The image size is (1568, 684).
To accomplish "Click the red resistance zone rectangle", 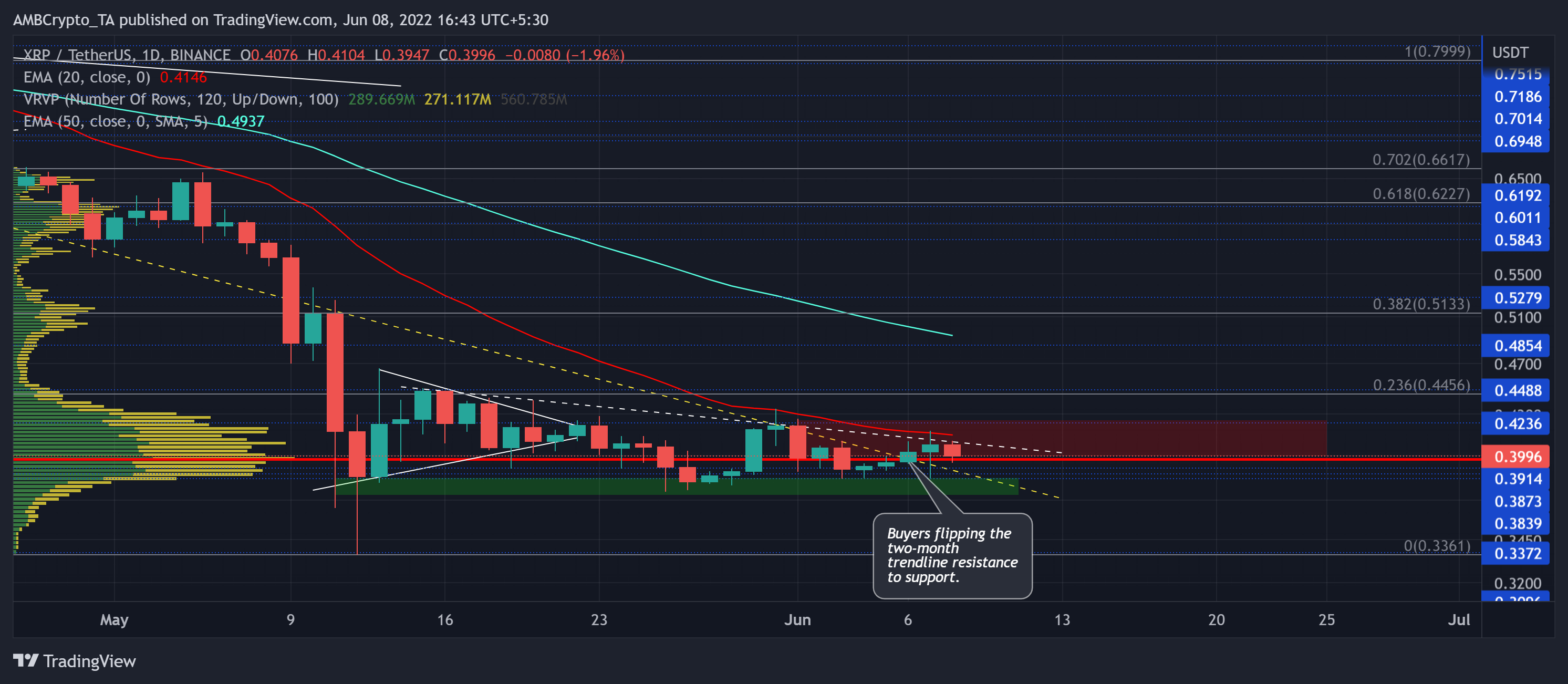I will (x=1062, y=439).
